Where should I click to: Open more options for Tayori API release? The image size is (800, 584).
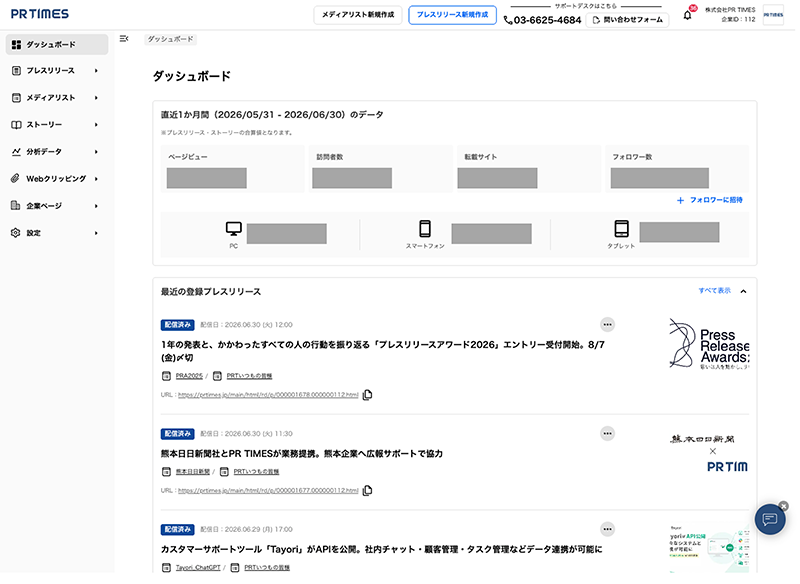pos(607,529)
